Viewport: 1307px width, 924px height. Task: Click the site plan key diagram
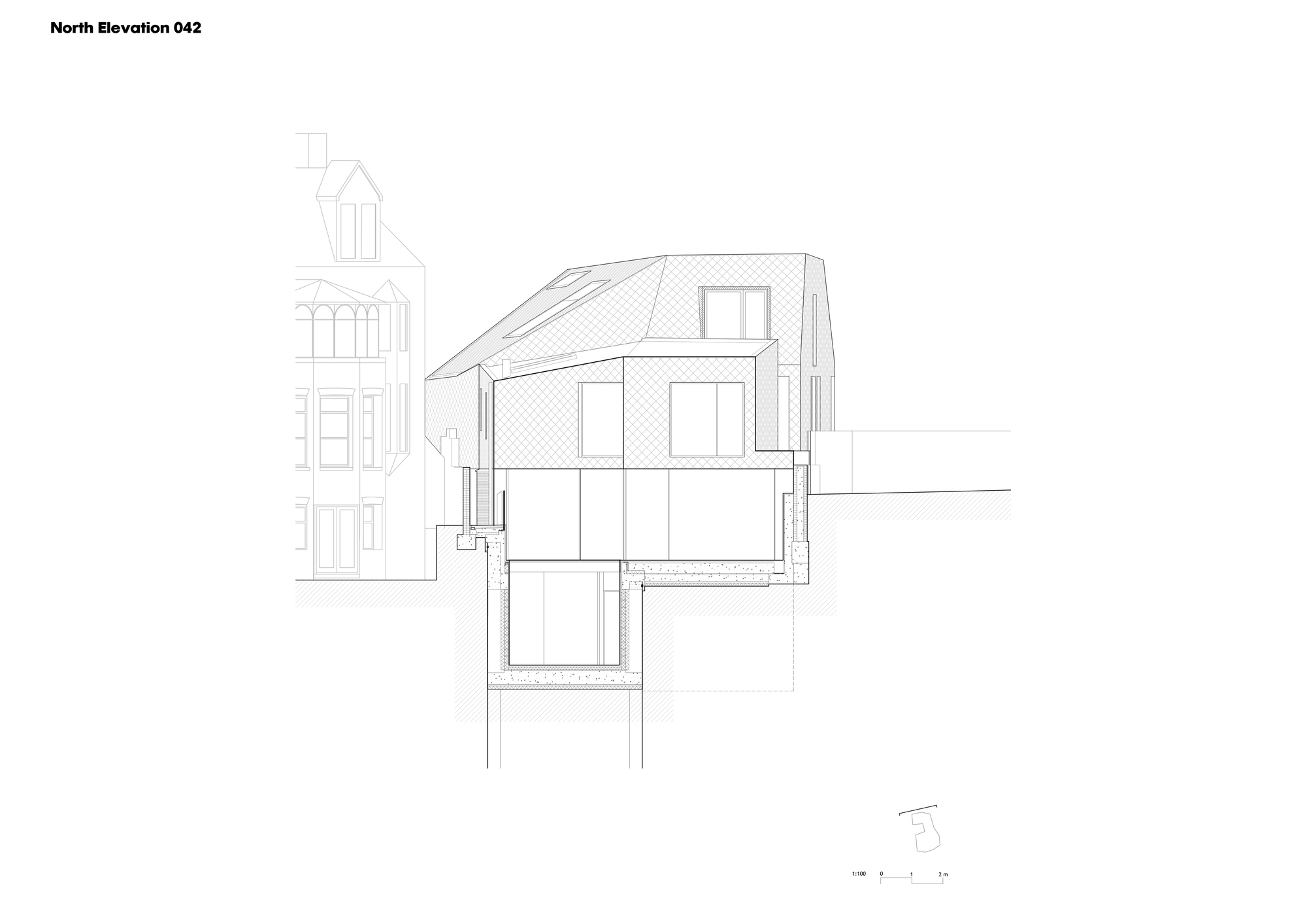click(x=920, y=828)
